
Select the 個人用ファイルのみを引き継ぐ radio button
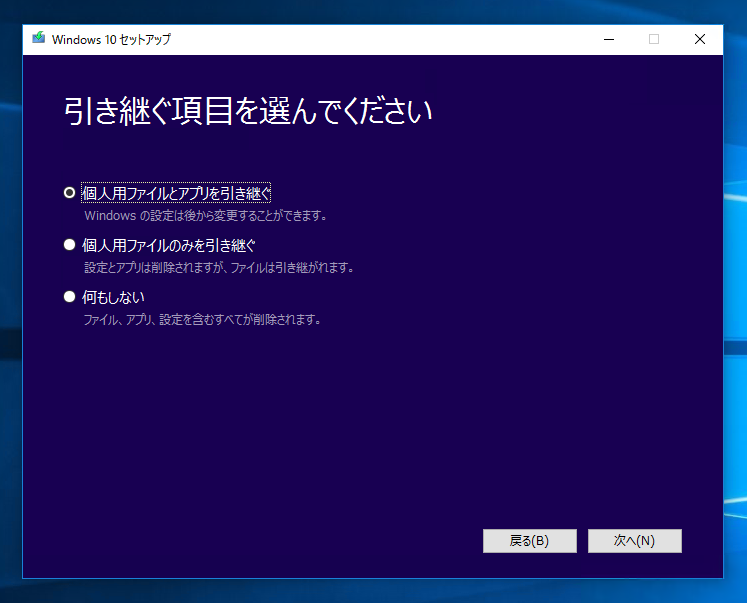click(x=70, y=245)
